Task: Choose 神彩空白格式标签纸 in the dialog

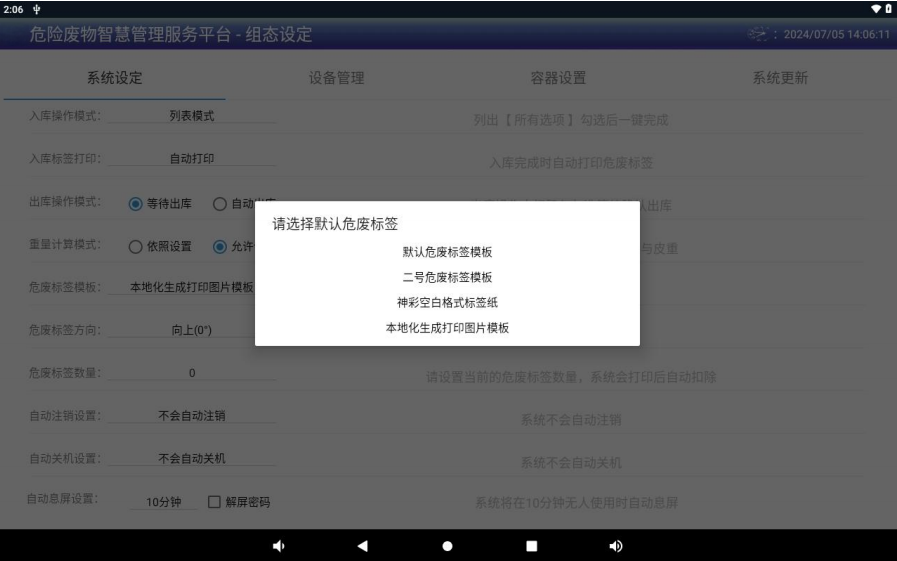Action: 447,302
